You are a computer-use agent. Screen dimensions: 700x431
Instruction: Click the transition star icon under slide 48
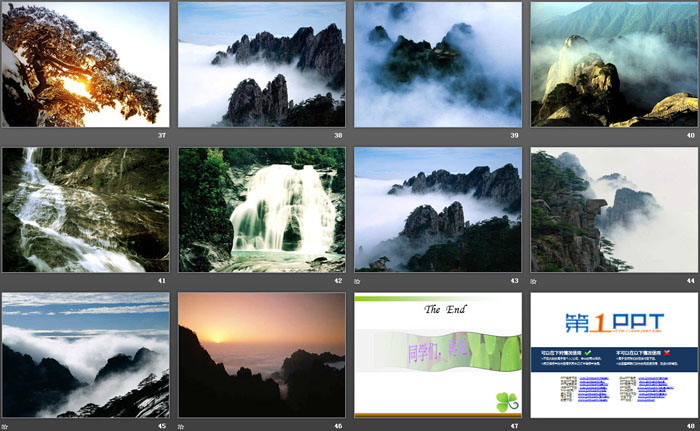point(535,424)
